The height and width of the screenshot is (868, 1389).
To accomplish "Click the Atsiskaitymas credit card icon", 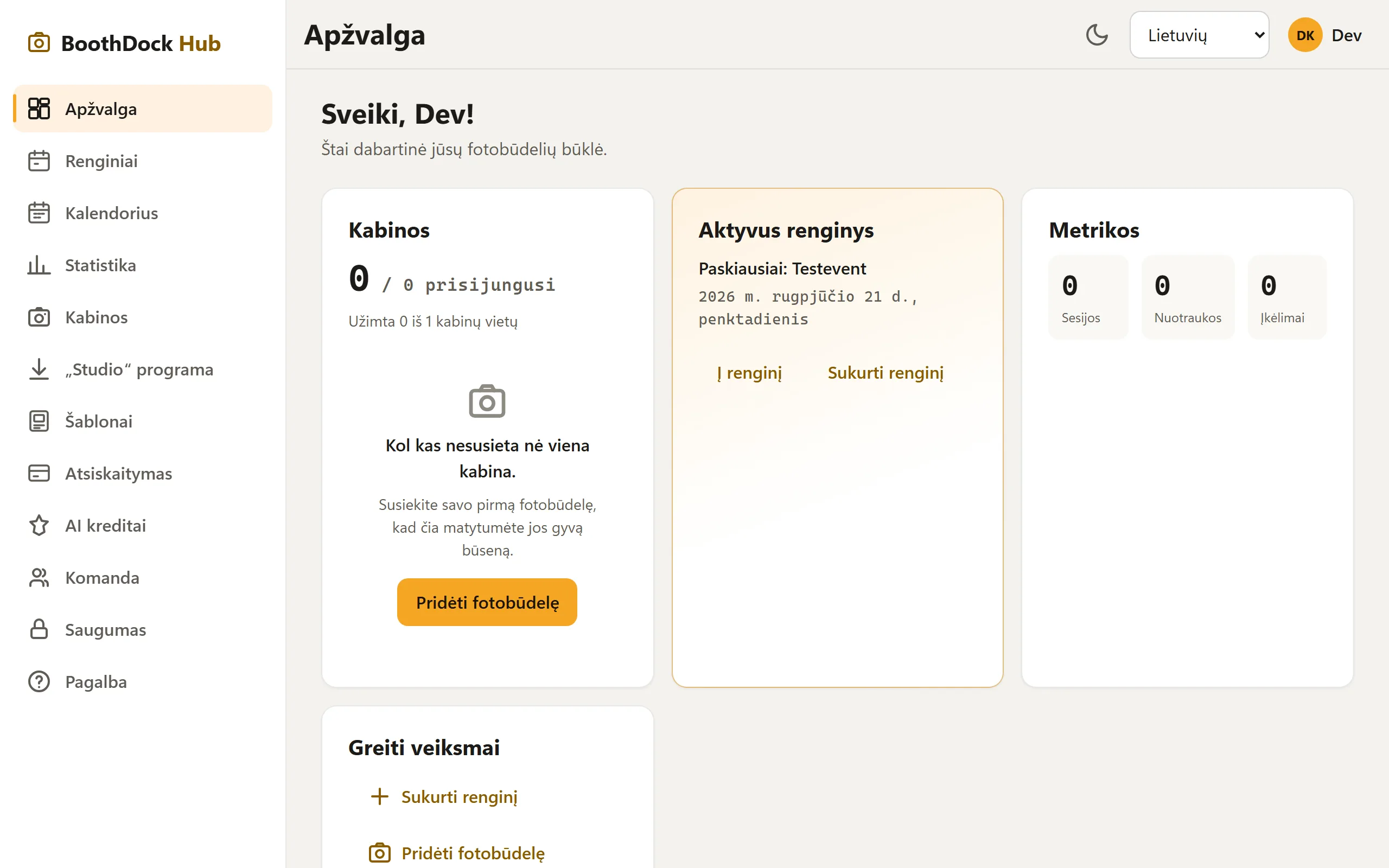I will click(39, 474).
